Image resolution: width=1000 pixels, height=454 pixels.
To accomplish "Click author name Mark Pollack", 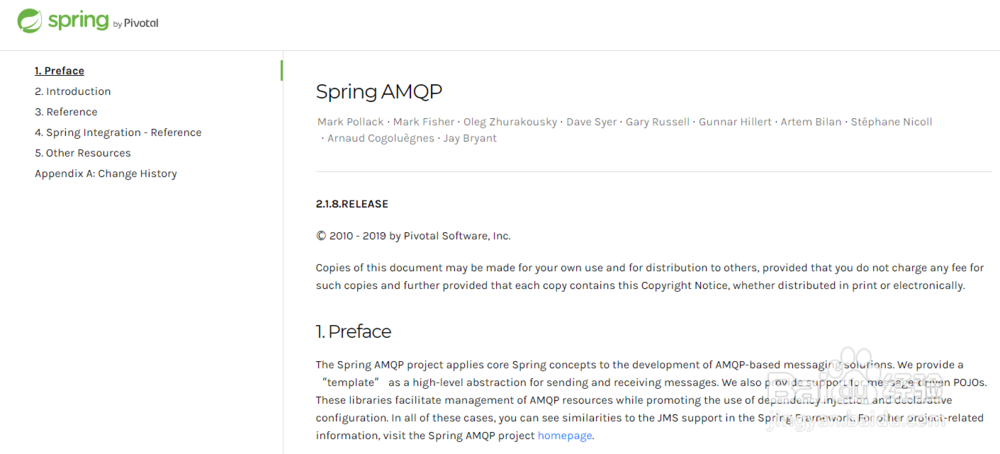I will coord(352,122).
